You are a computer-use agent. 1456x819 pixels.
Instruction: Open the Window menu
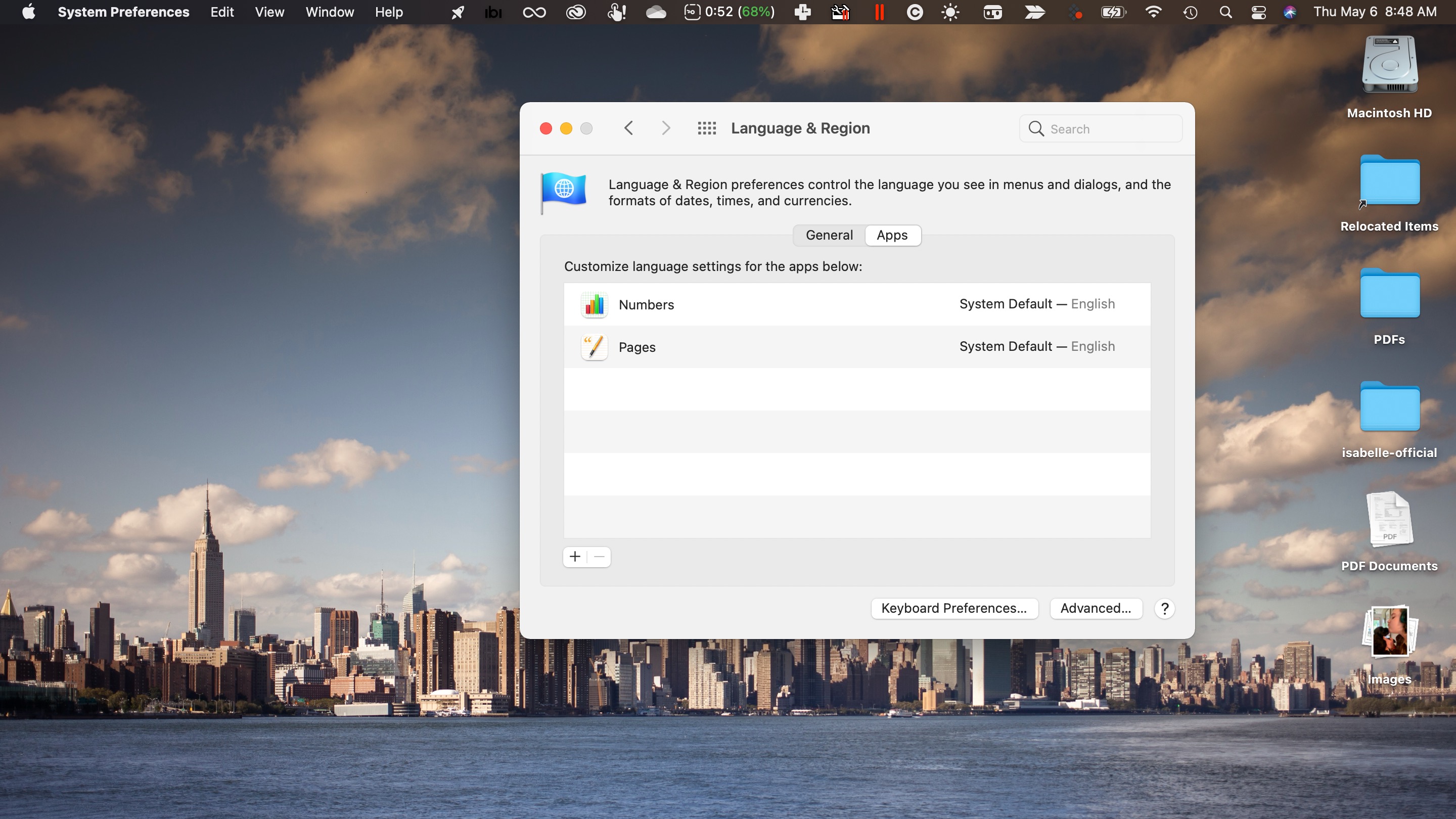(x=330, y=12)
